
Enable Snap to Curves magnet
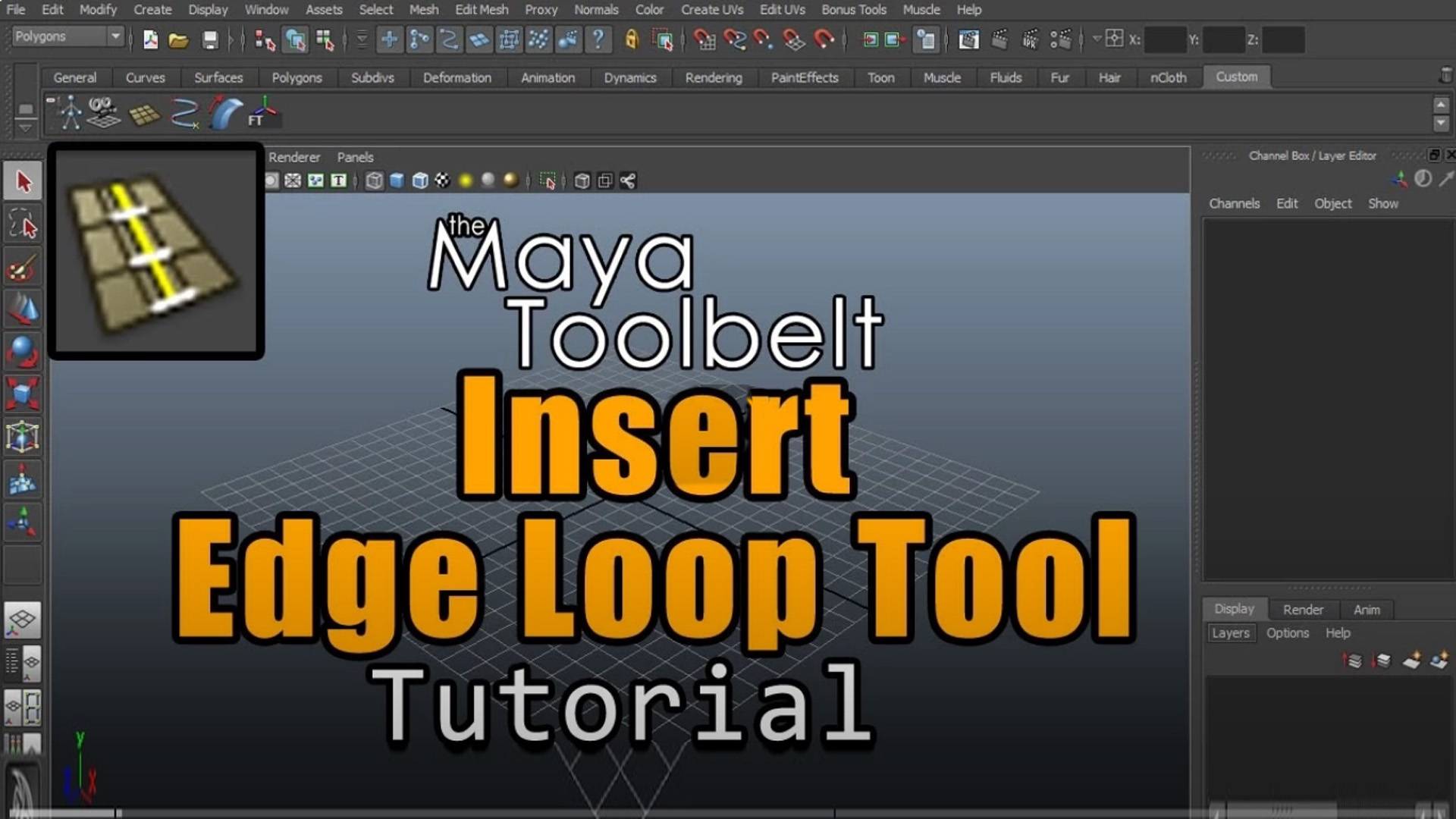(734, 39)
